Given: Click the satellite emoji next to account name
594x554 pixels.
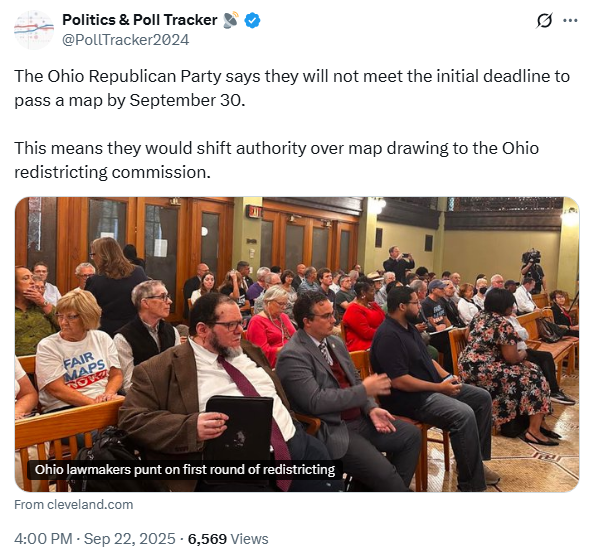Looking at the screenshot, I should point(231,20).
